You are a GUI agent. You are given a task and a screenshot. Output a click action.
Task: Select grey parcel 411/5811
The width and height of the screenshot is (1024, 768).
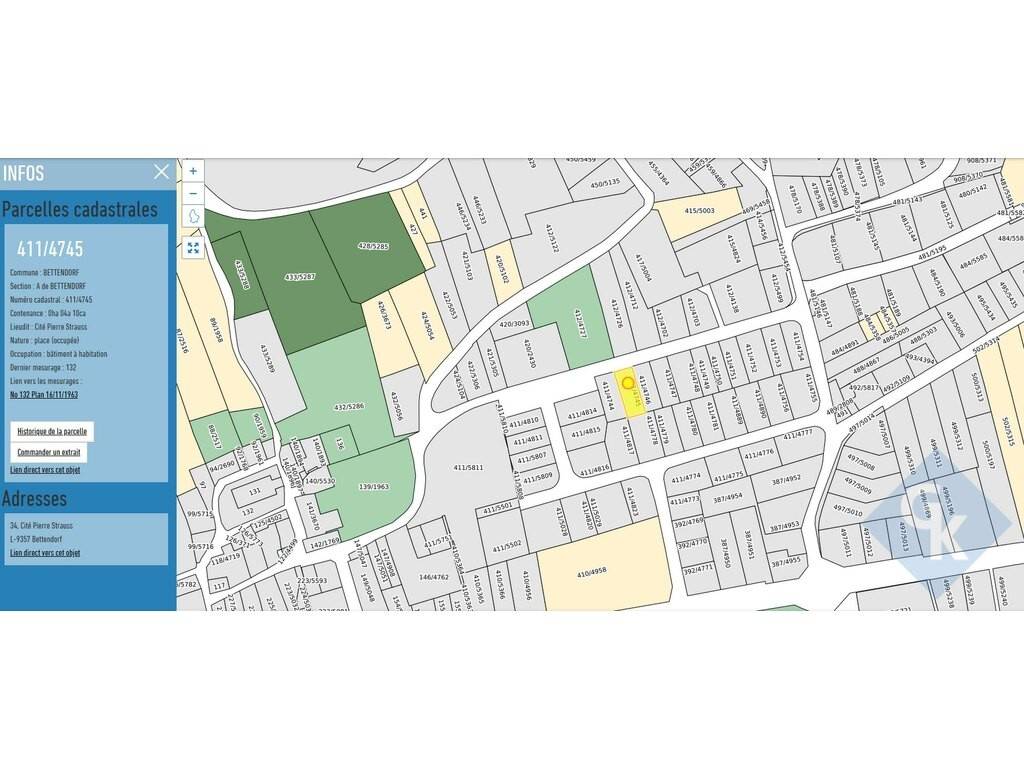(467, 467)
